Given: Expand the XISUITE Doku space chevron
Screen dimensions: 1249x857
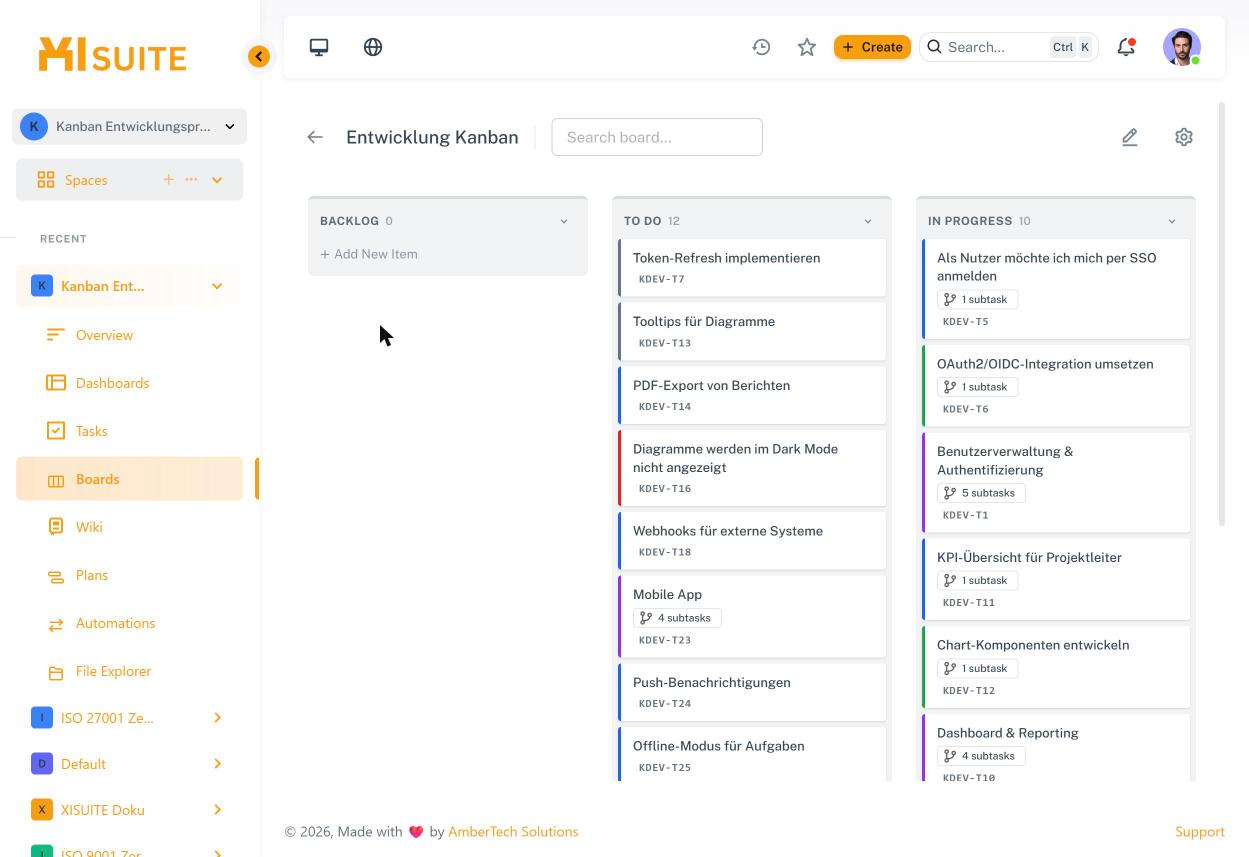Looking at the screenshot, I should tap(217, 810).
